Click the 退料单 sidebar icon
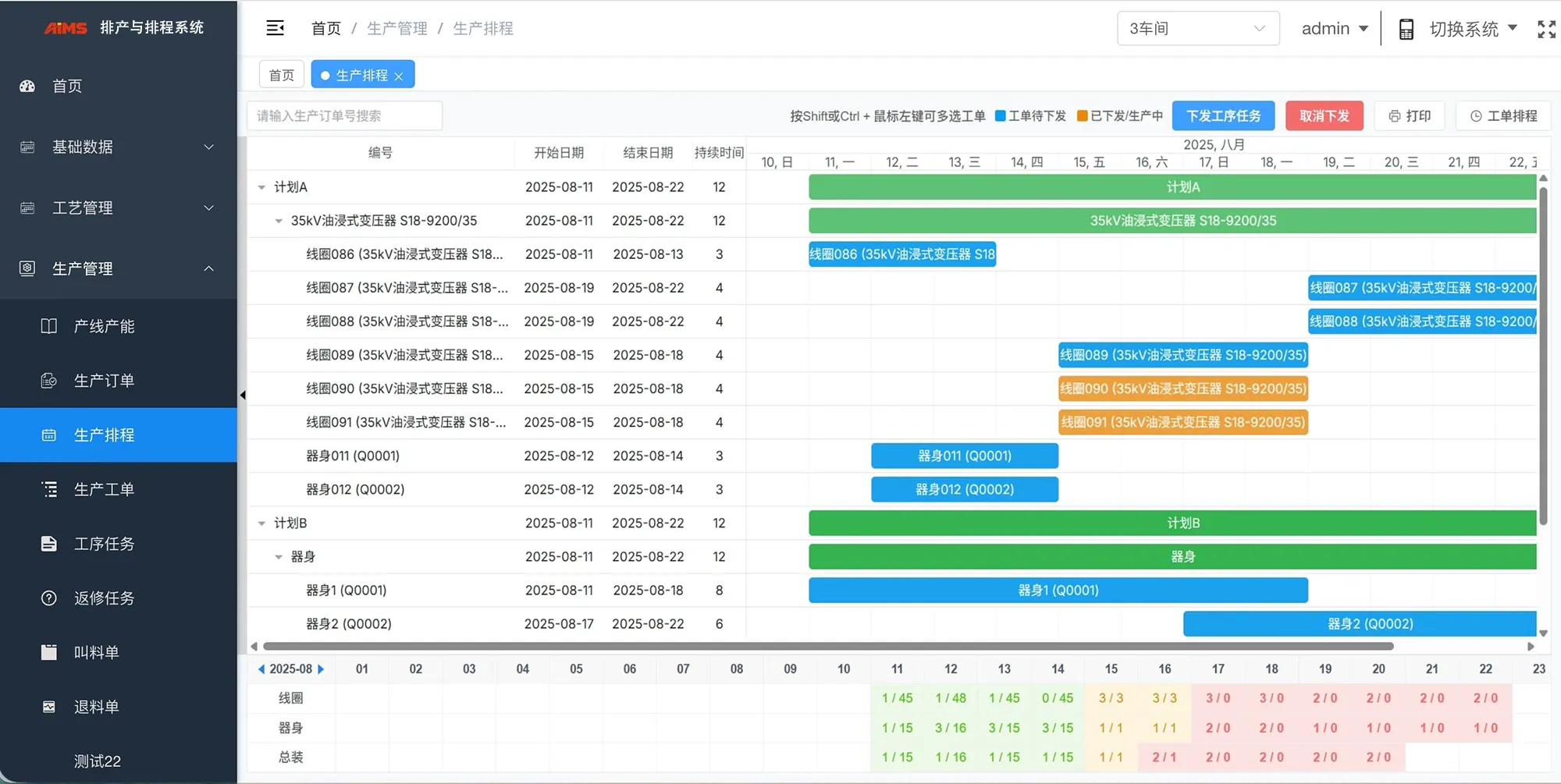The height and width of the screenshot is (784, 1561). (48, 707)
